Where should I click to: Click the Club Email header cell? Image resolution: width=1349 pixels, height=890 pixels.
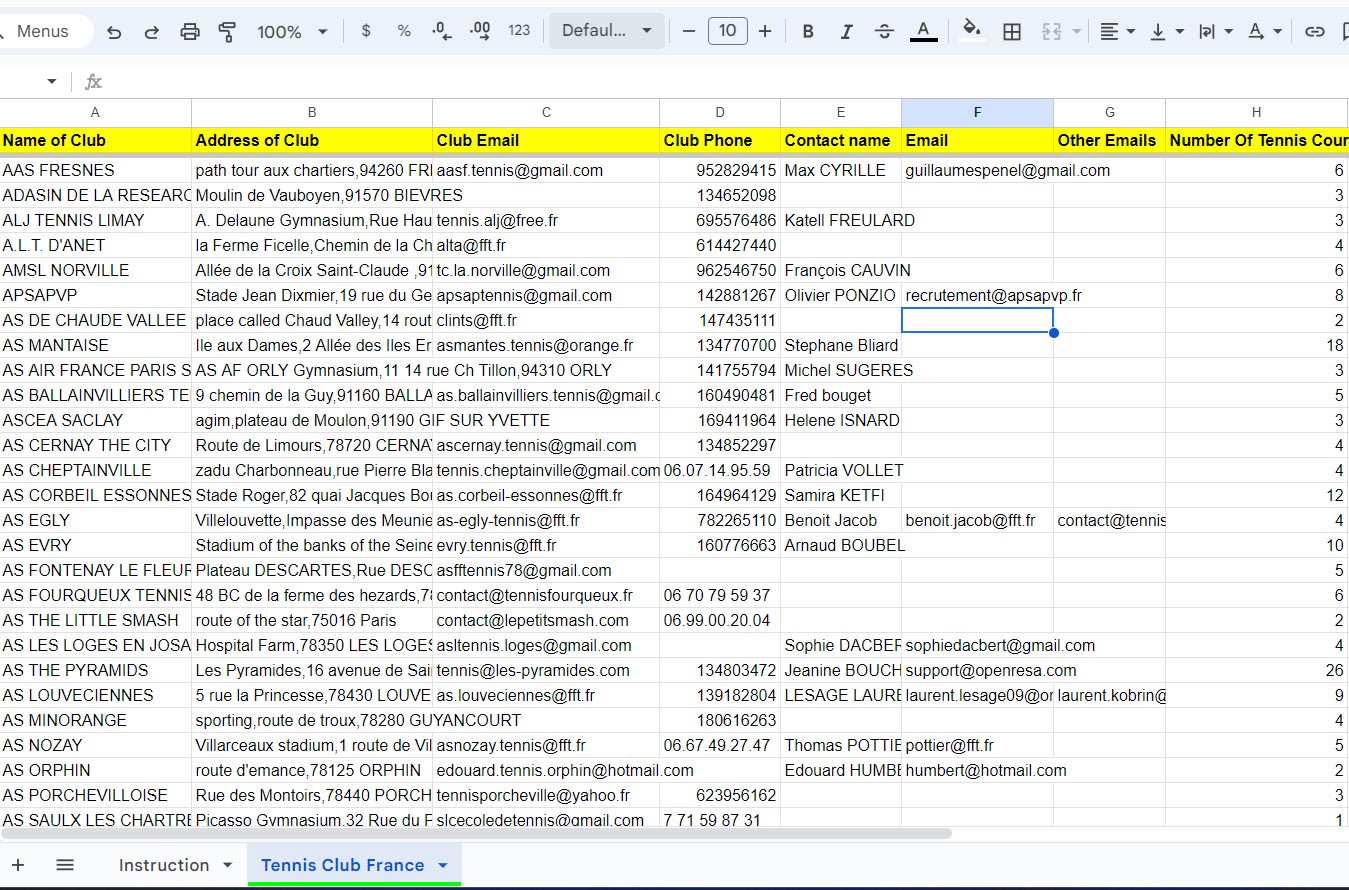tap(546, 140)
